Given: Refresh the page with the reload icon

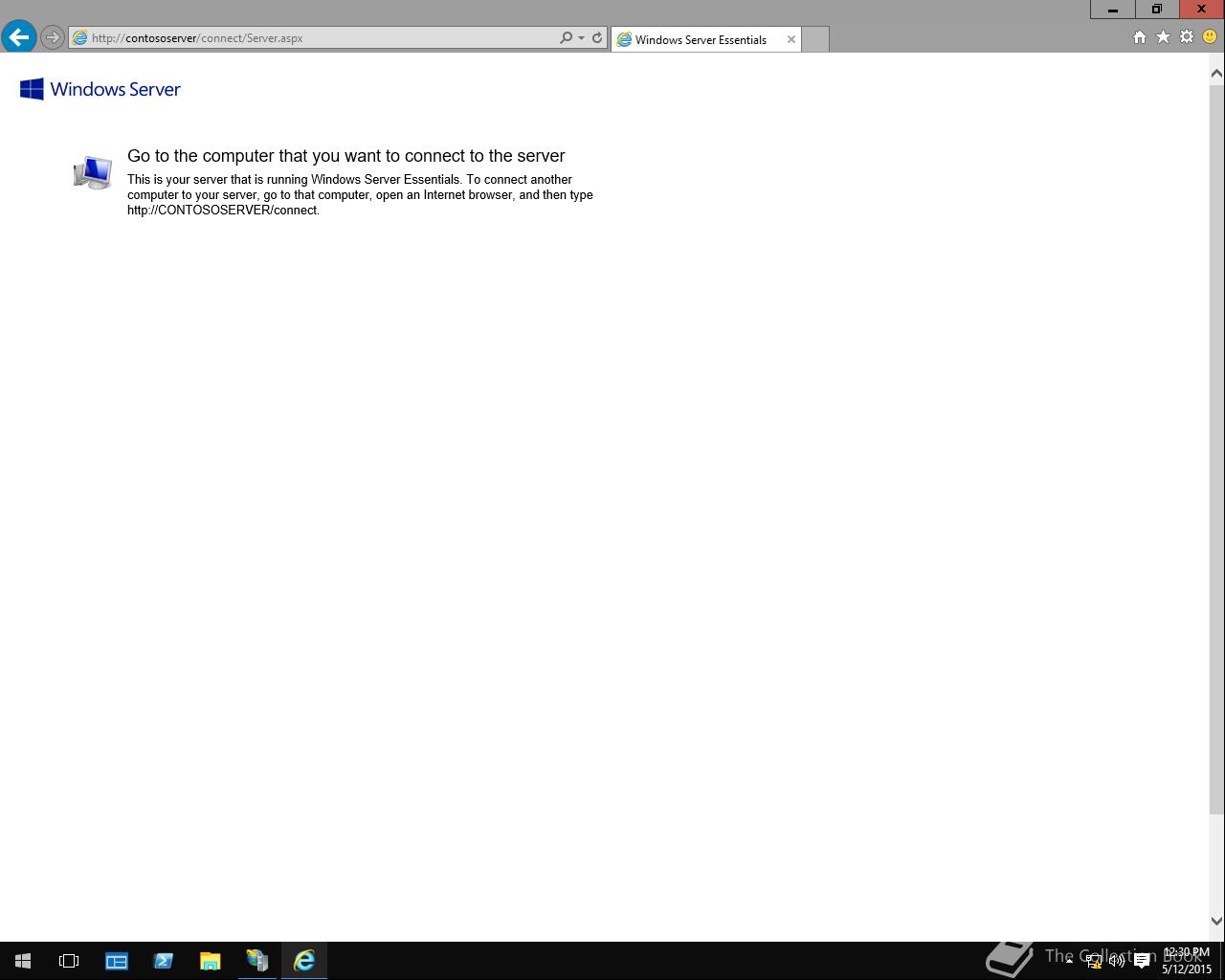Looking at the screenshot, I should pyautogui.click(x=597, y=38).
